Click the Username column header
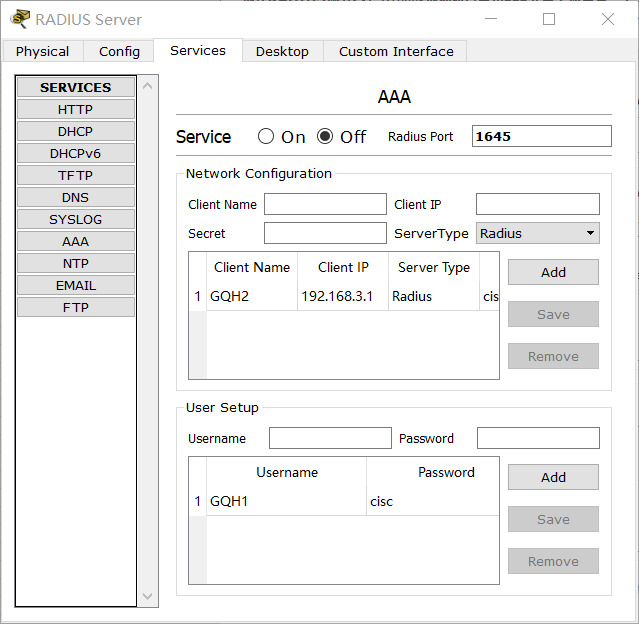The width and height of the screenshot is (639, 624). pyautogui.click(x=286, y=472)
